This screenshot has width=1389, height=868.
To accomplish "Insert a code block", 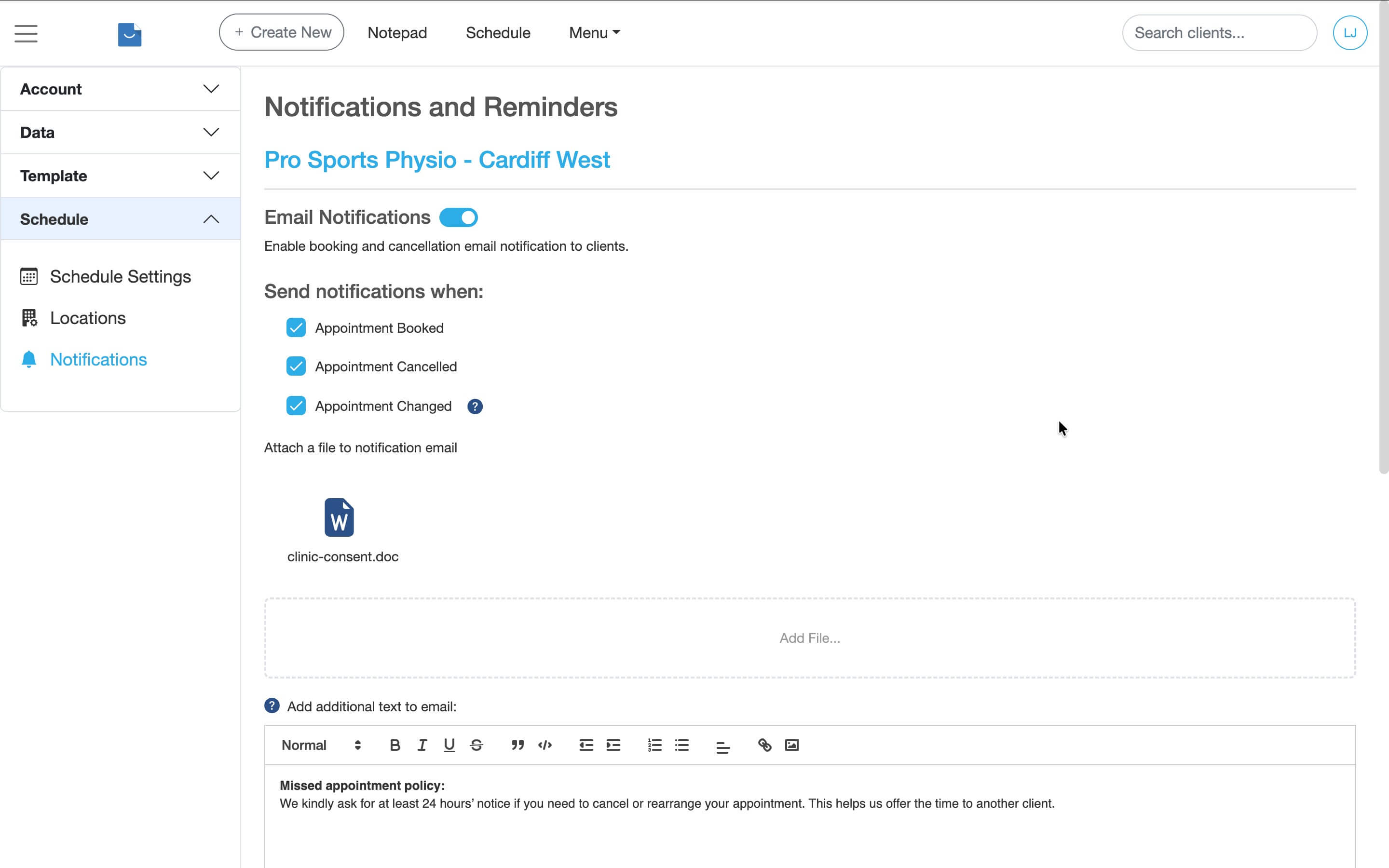I will (x=545, y=745).
